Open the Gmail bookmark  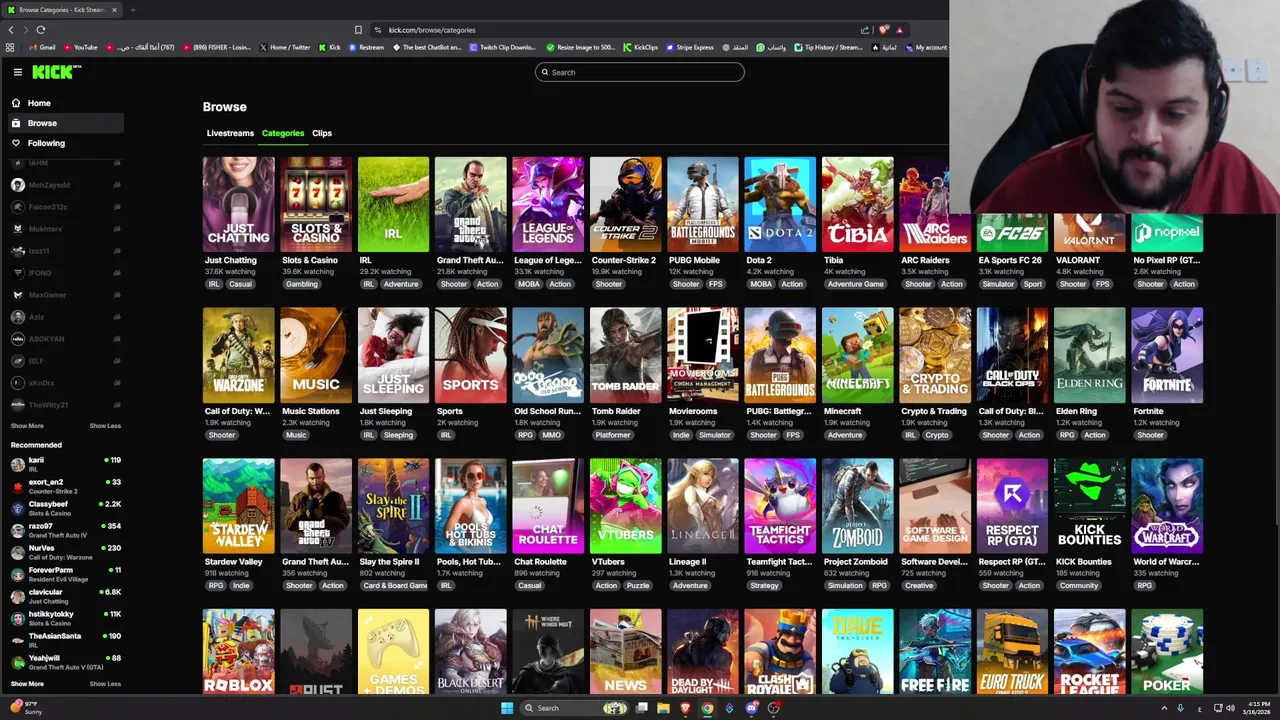42,47
